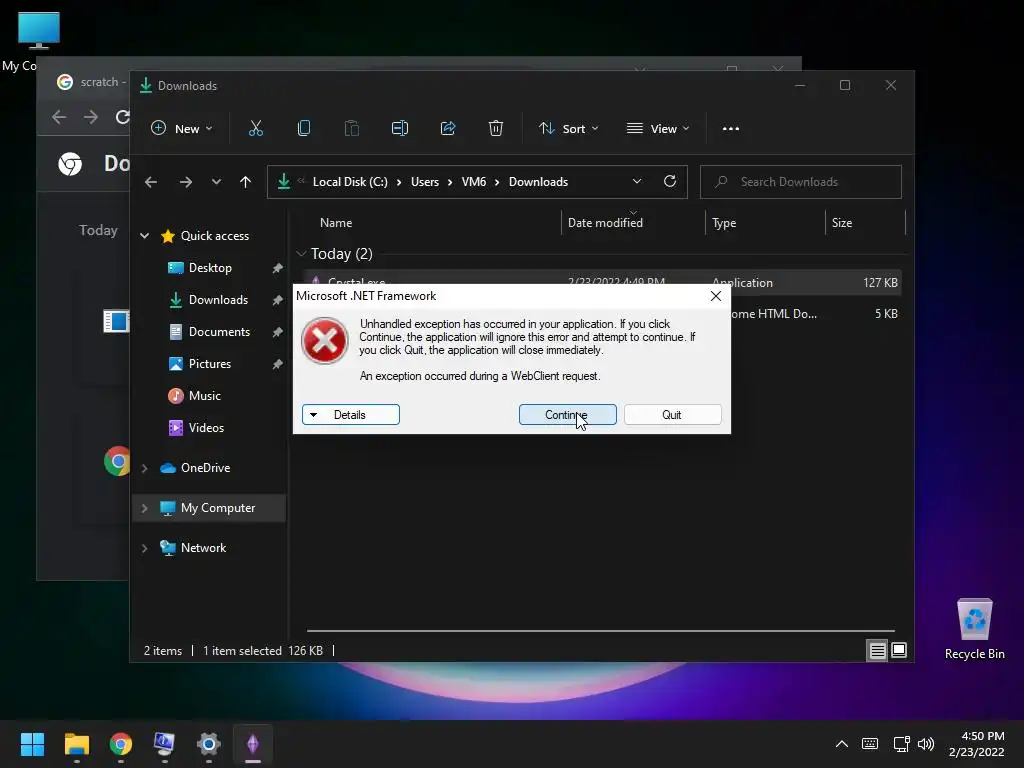Image resolution: width=1024 pixels, height=768 pixels.
Task: Open the See more ellipsis menu
Action: pyautogui.click(x=731, y=129)
